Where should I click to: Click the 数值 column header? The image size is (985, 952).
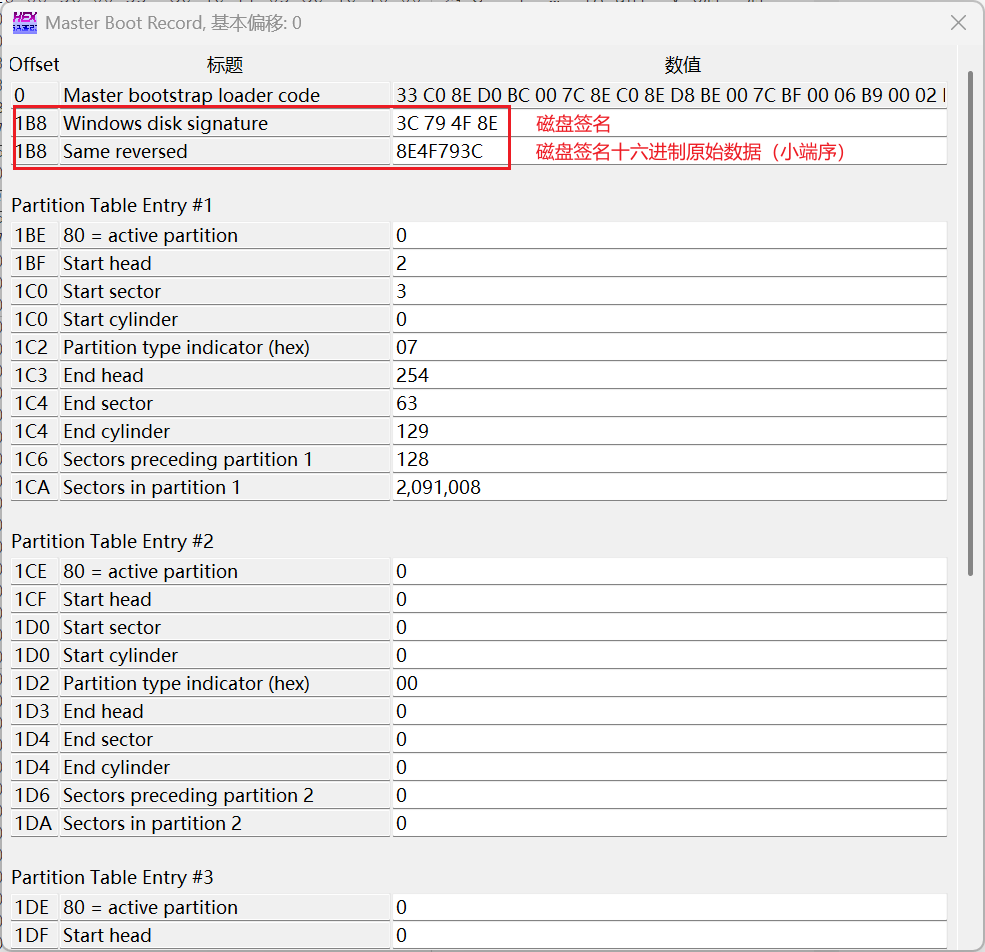[x=682, y=65]
